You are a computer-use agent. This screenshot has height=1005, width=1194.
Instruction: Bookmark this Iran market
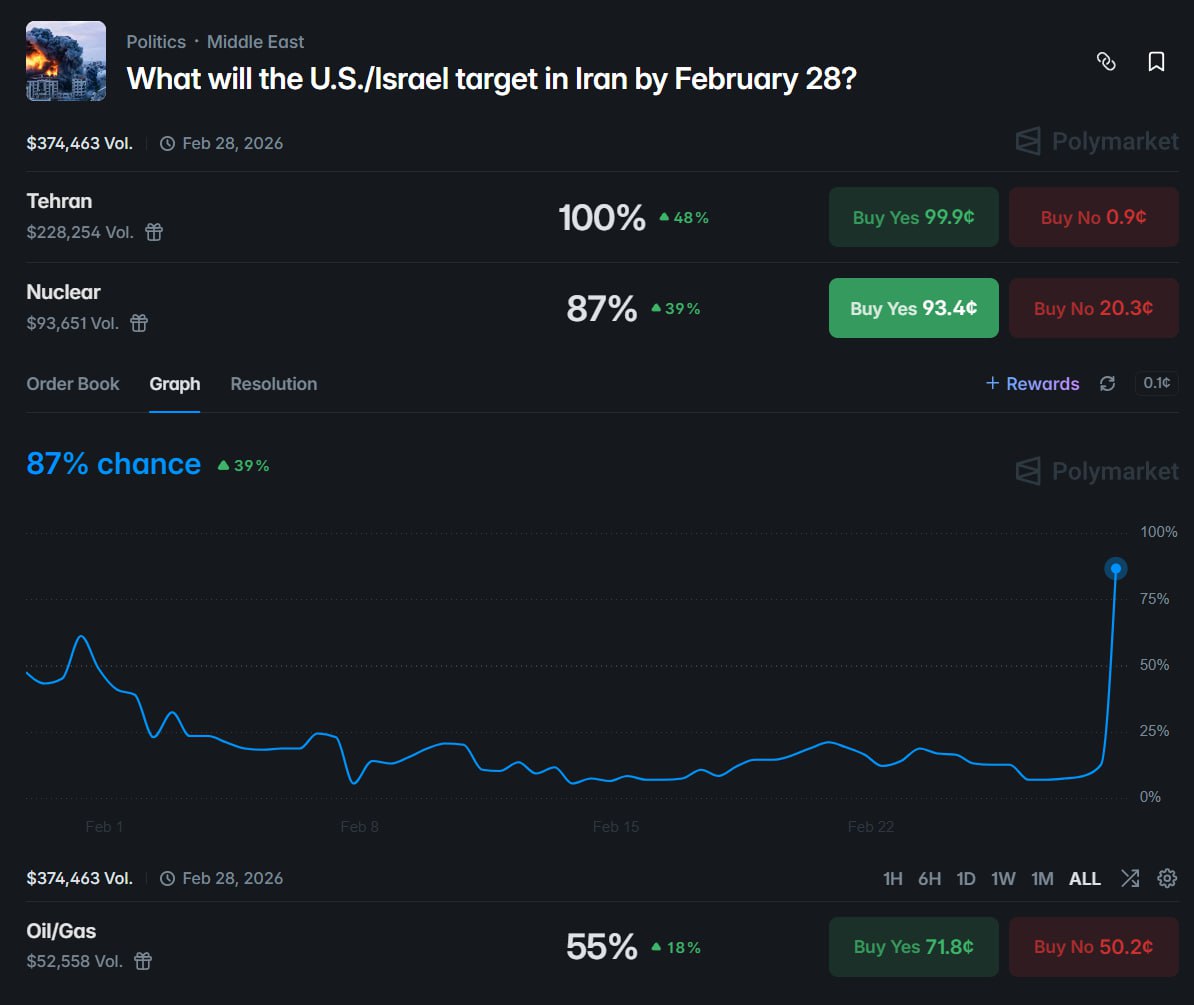pos(1156,61)
